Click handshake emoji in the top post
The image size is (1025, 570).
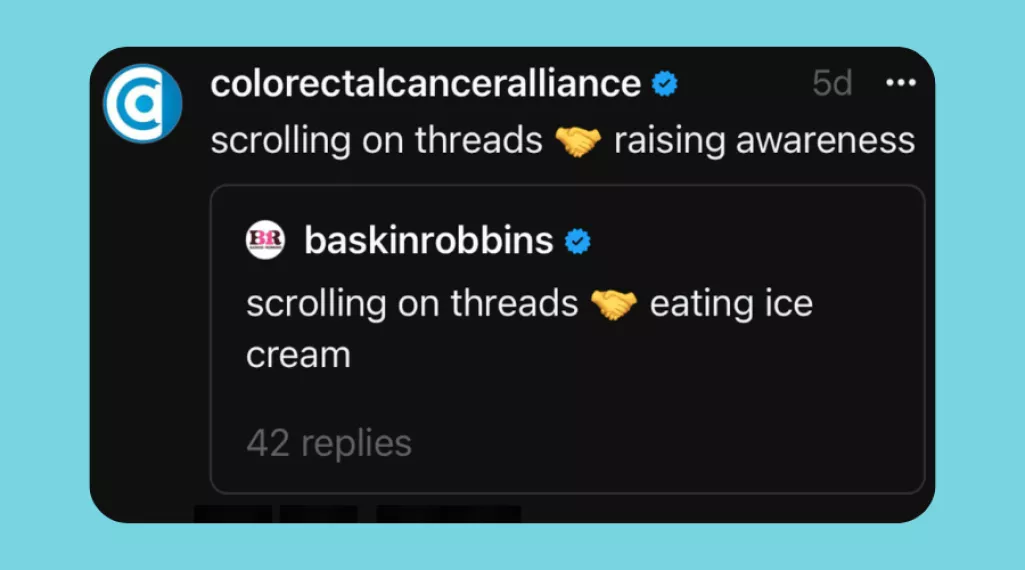click(578, 141)
